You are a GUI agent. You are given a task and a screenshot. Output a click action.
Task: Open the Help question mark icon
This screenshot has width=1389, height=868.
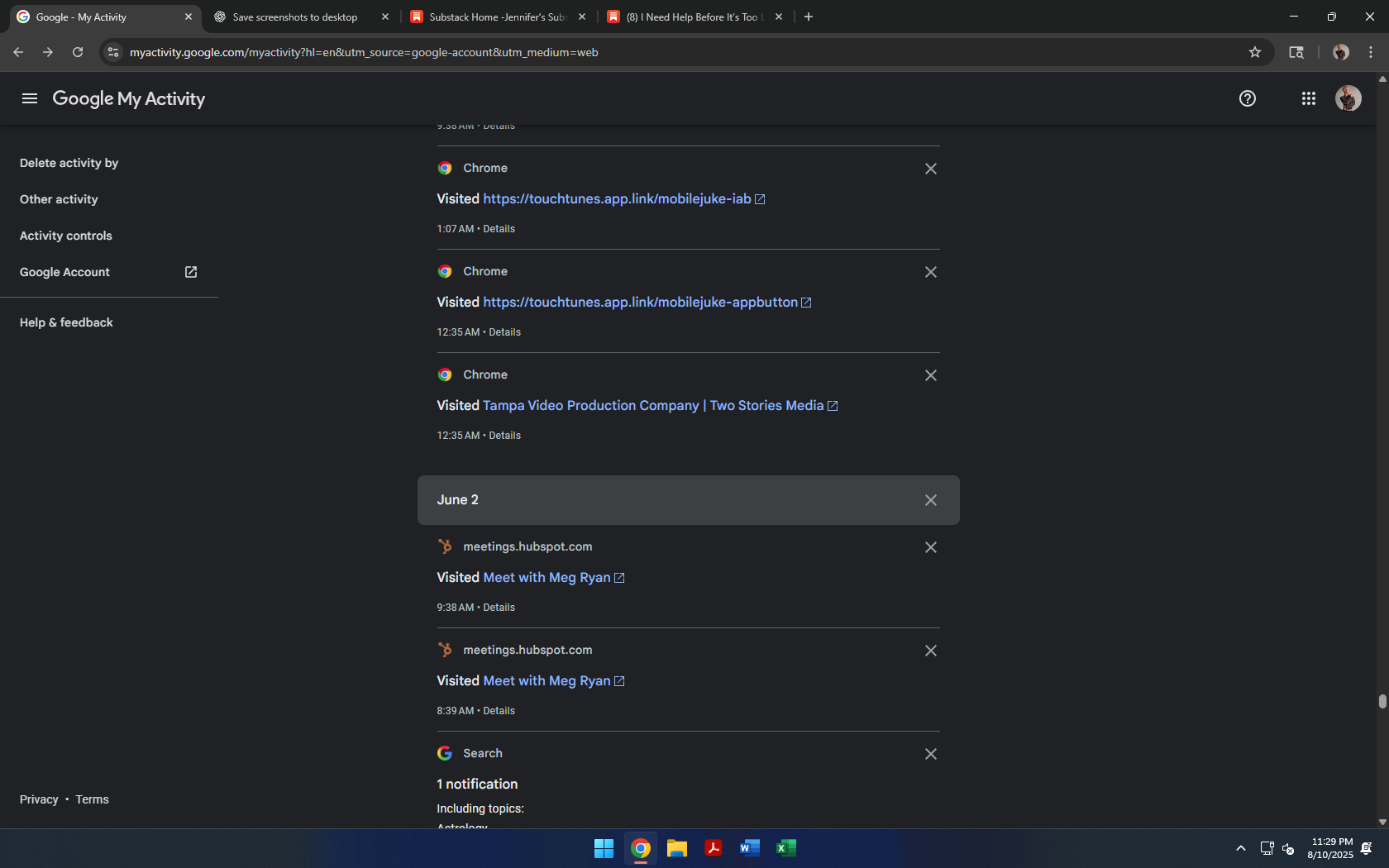(x=1248, y=98)
